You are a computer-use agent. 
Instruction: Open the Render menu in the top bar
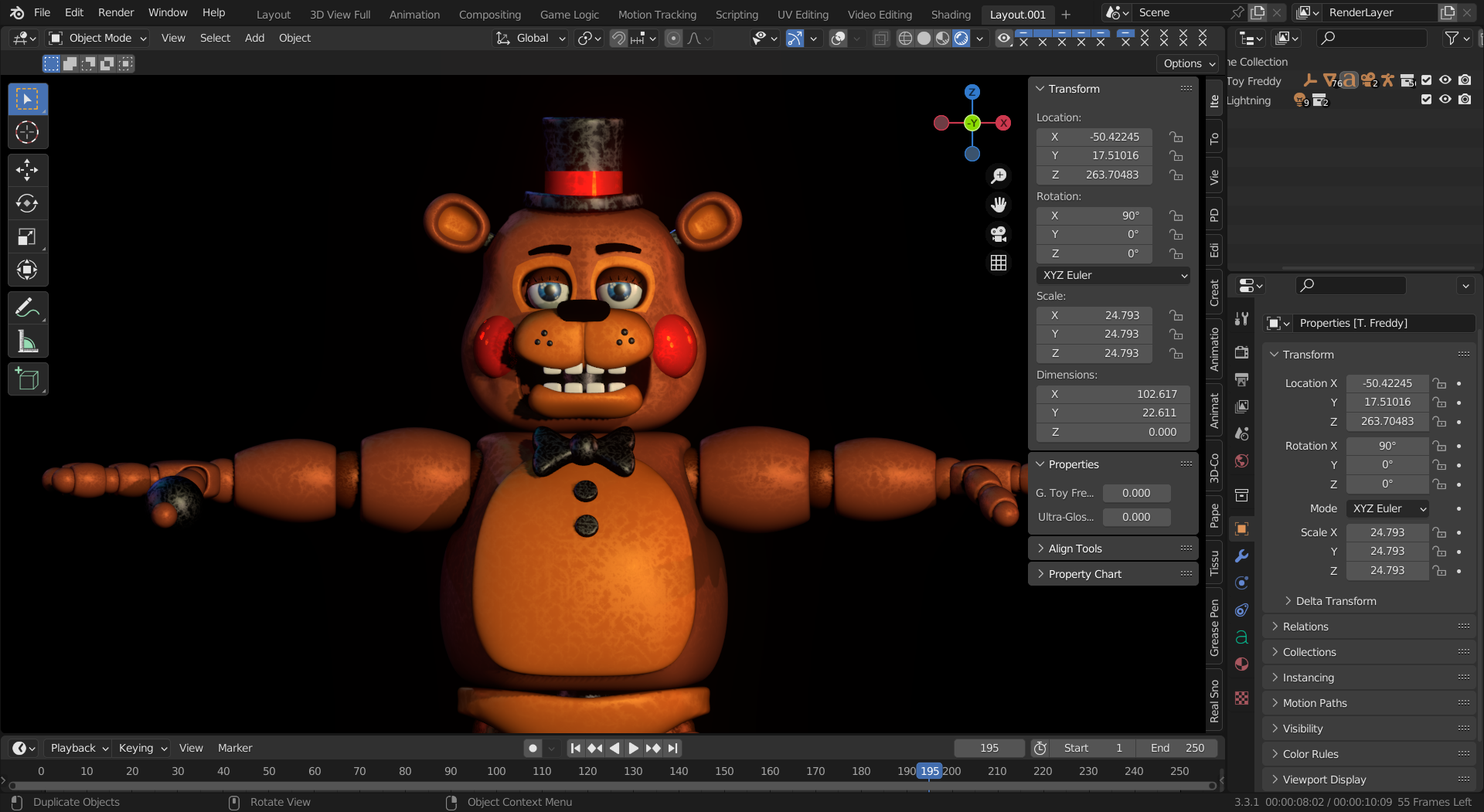pos(115,12)
